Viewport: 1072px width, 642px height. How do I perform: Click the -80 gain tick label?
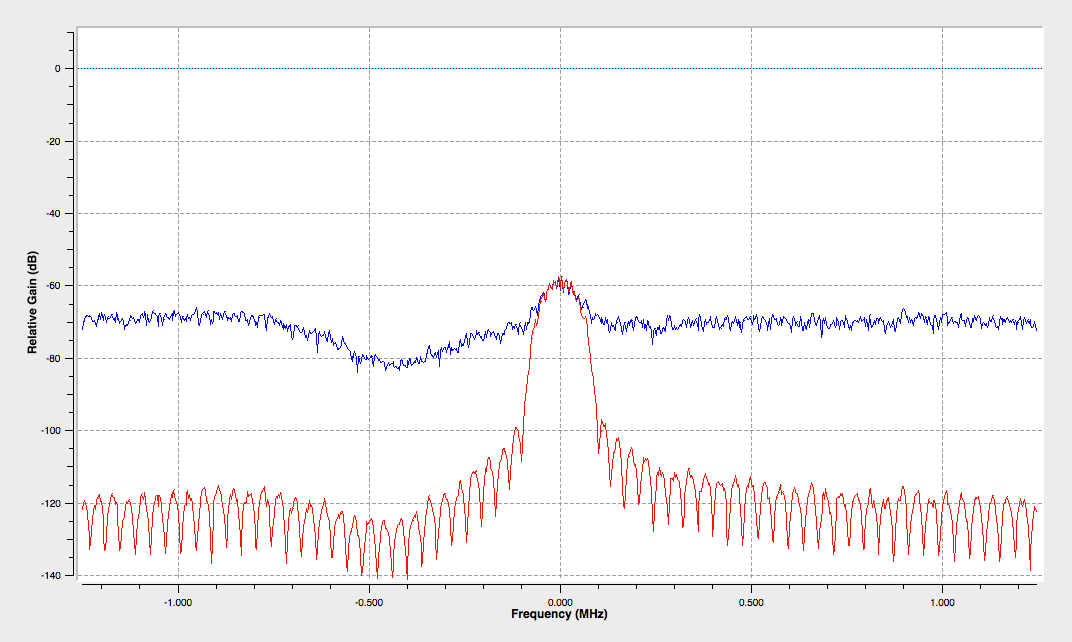pos(53,358)
